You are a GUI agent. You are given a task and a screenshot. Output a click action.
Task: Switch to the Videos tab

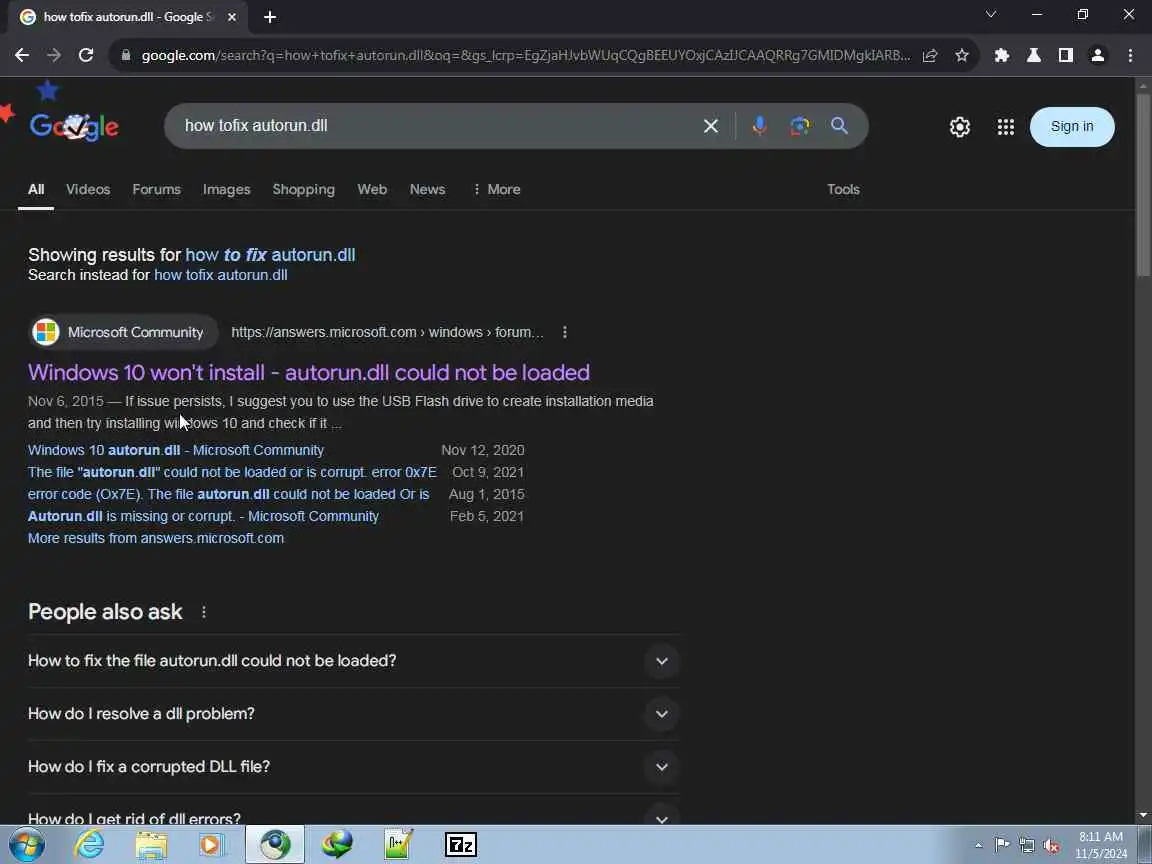point(88,190)
